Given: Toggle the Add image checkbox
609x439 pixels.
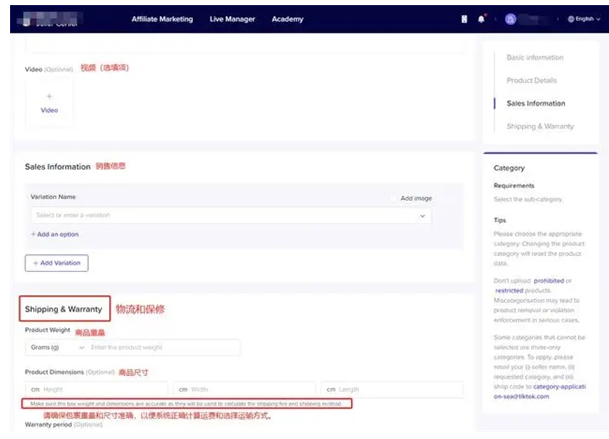Looking at the screenshot, I should tap(394, 198).
